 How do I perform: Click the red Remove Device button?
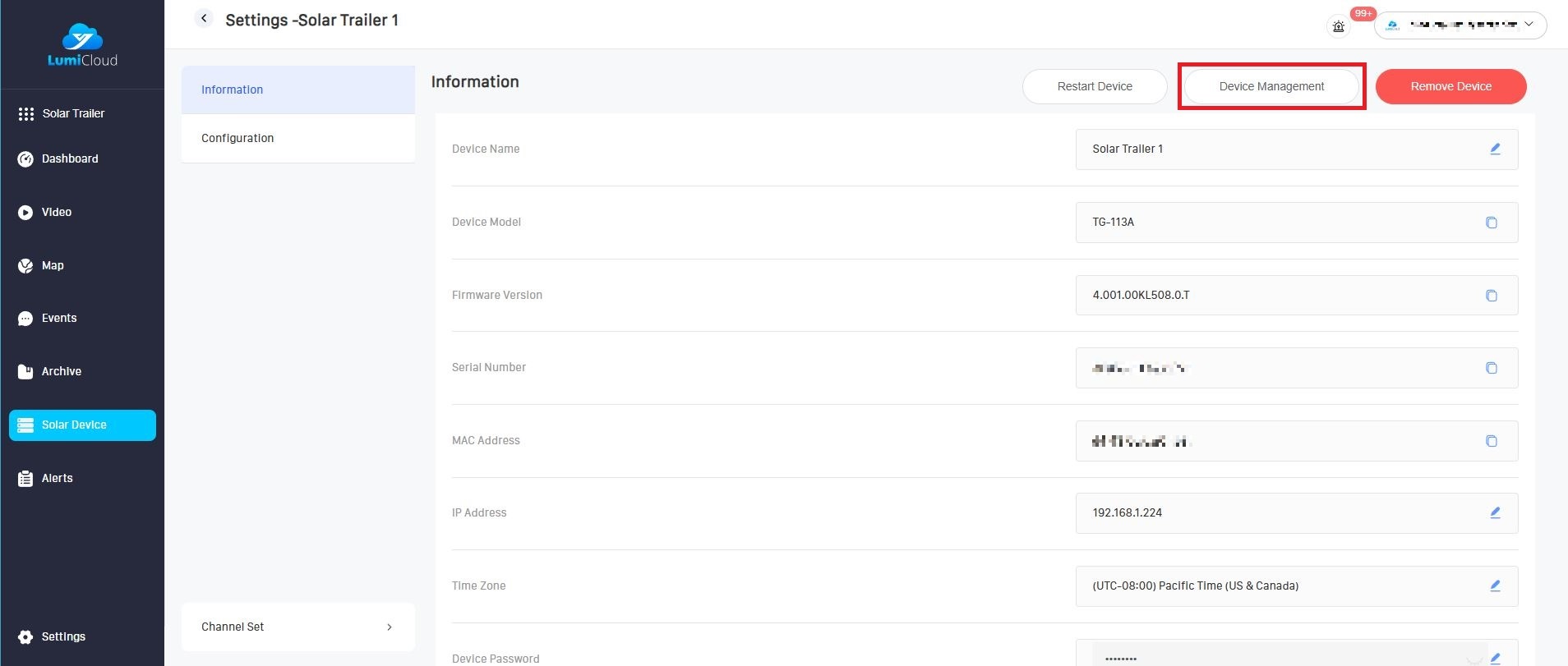pos(1450,86)
